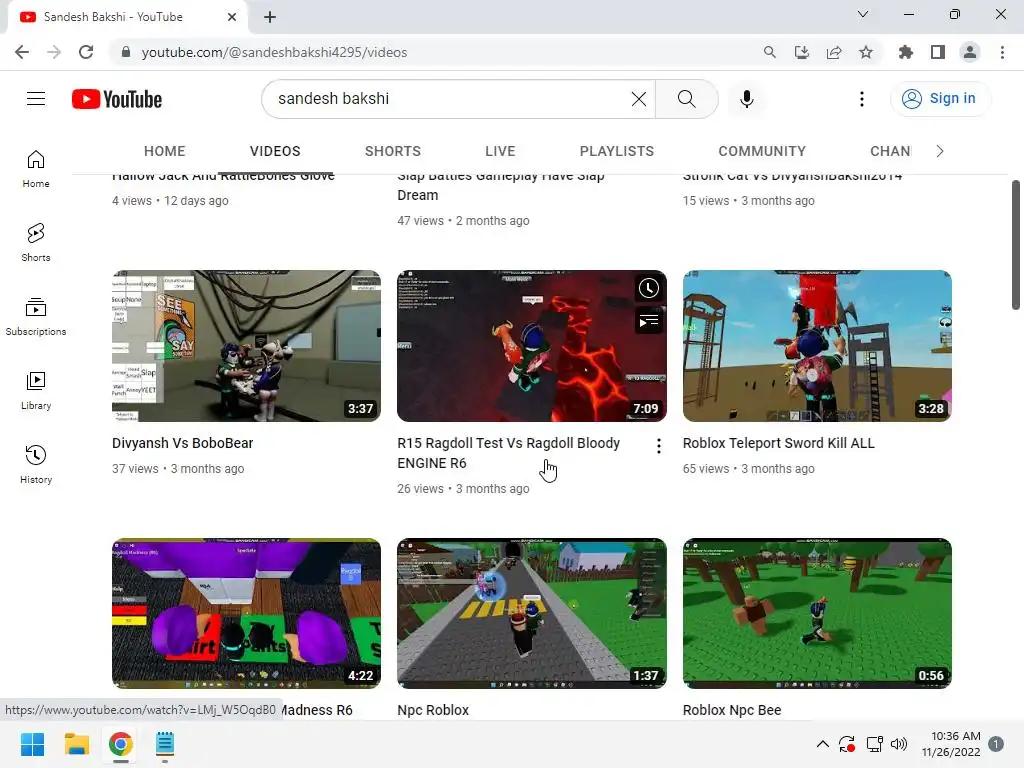Viewport: 1024px width, 768px height.
Task: Open the Chrome profile avatar
Action: [970, 52]
